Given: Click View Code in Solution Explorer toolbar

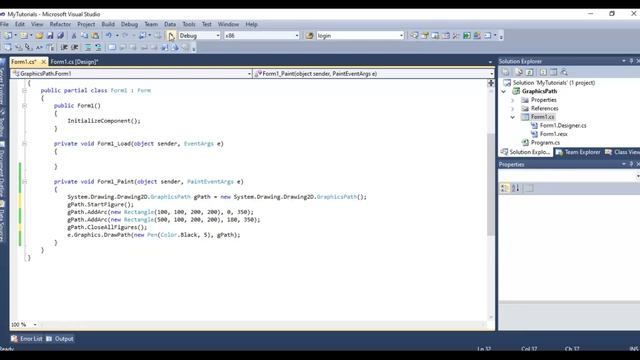Looking at the screenshot, I should [x=543, y=72].
